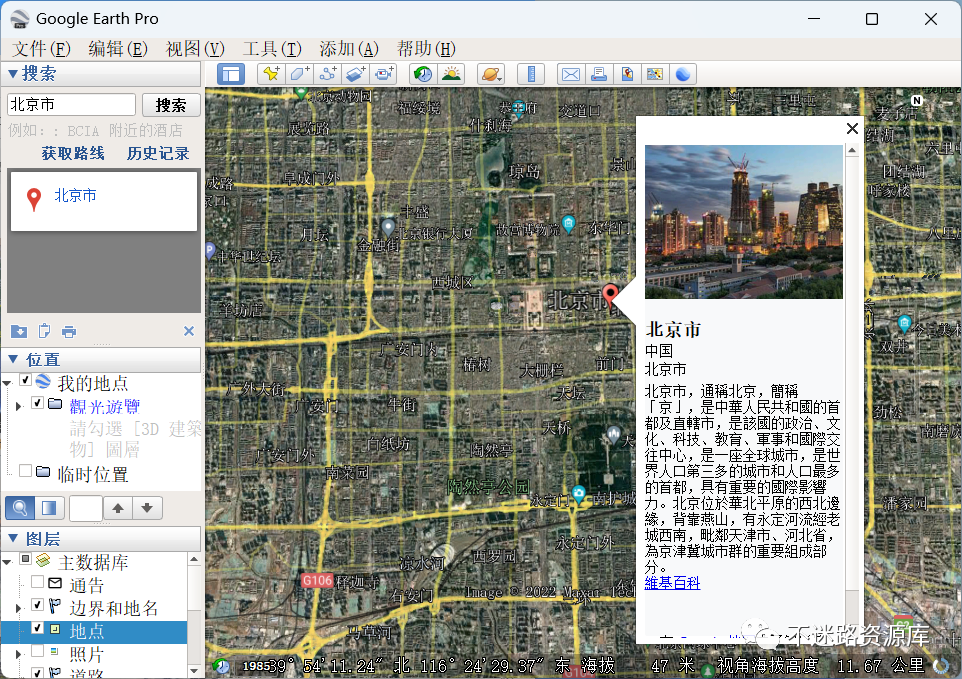The width and height of the screenshot is (962, 679).
Task: Enable the 照片 layer checkbox
Action: point(37,651)
